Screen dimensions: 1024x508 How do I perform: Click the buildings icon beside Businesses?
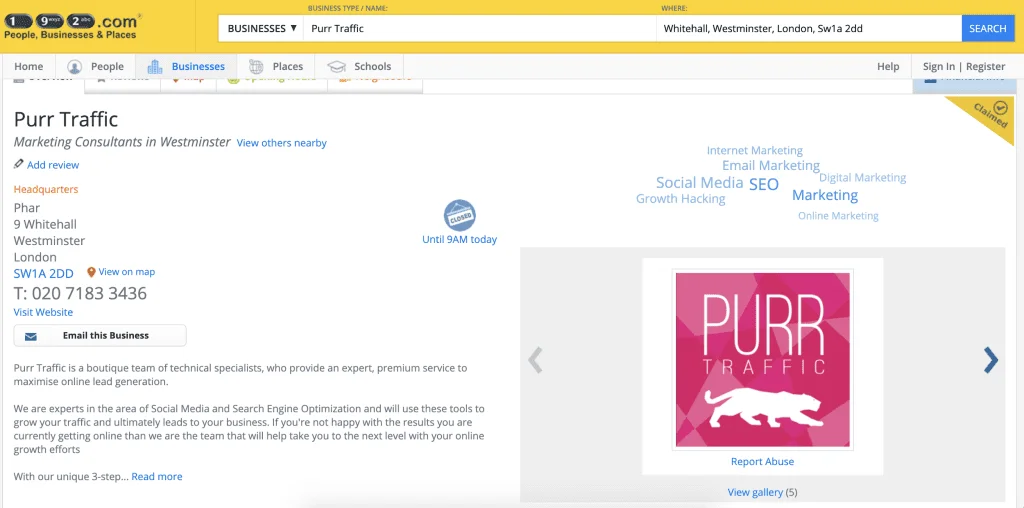155,67
